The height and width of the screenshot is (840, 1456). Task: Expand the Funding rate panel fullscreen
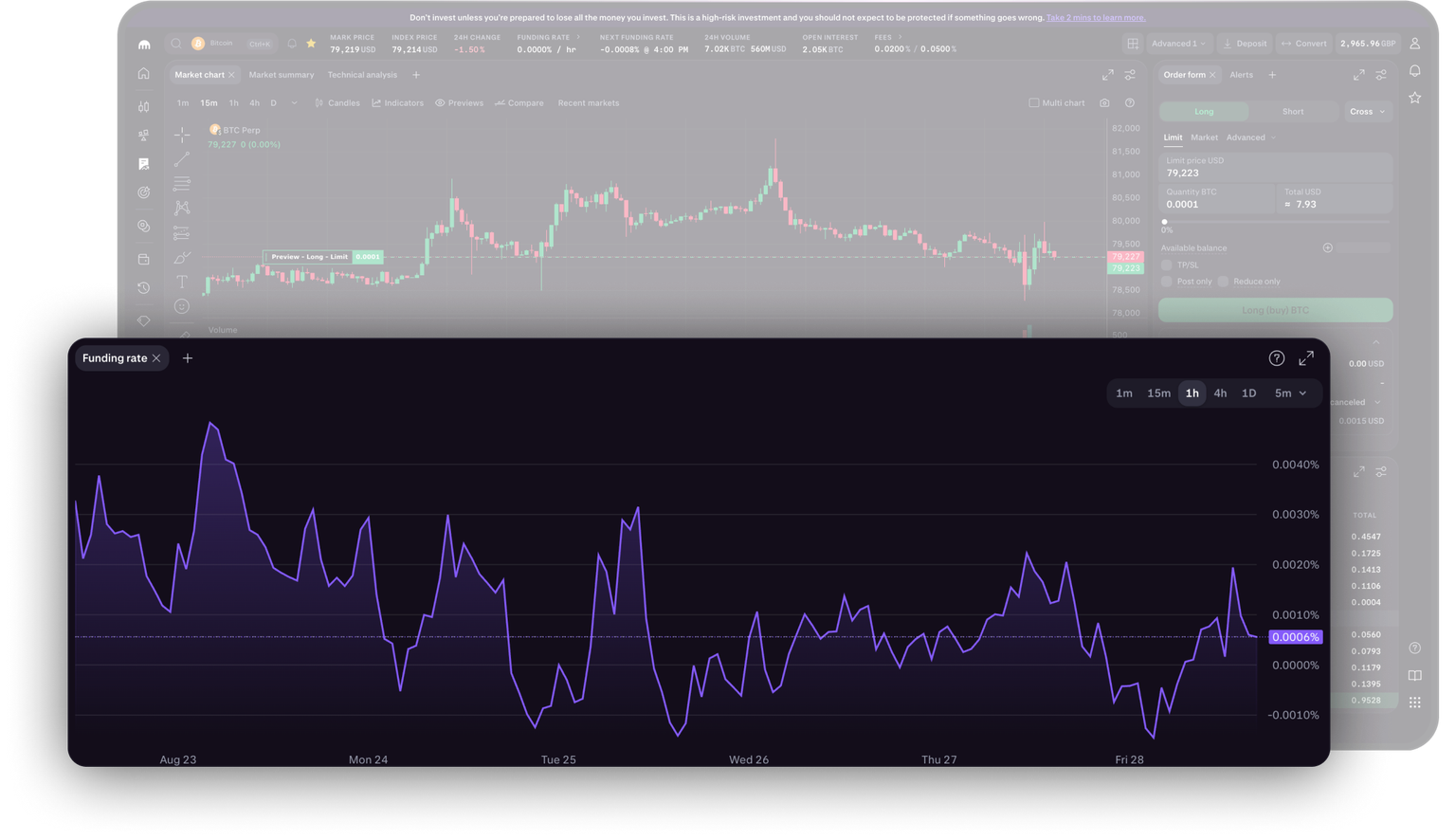[1306, 357]
